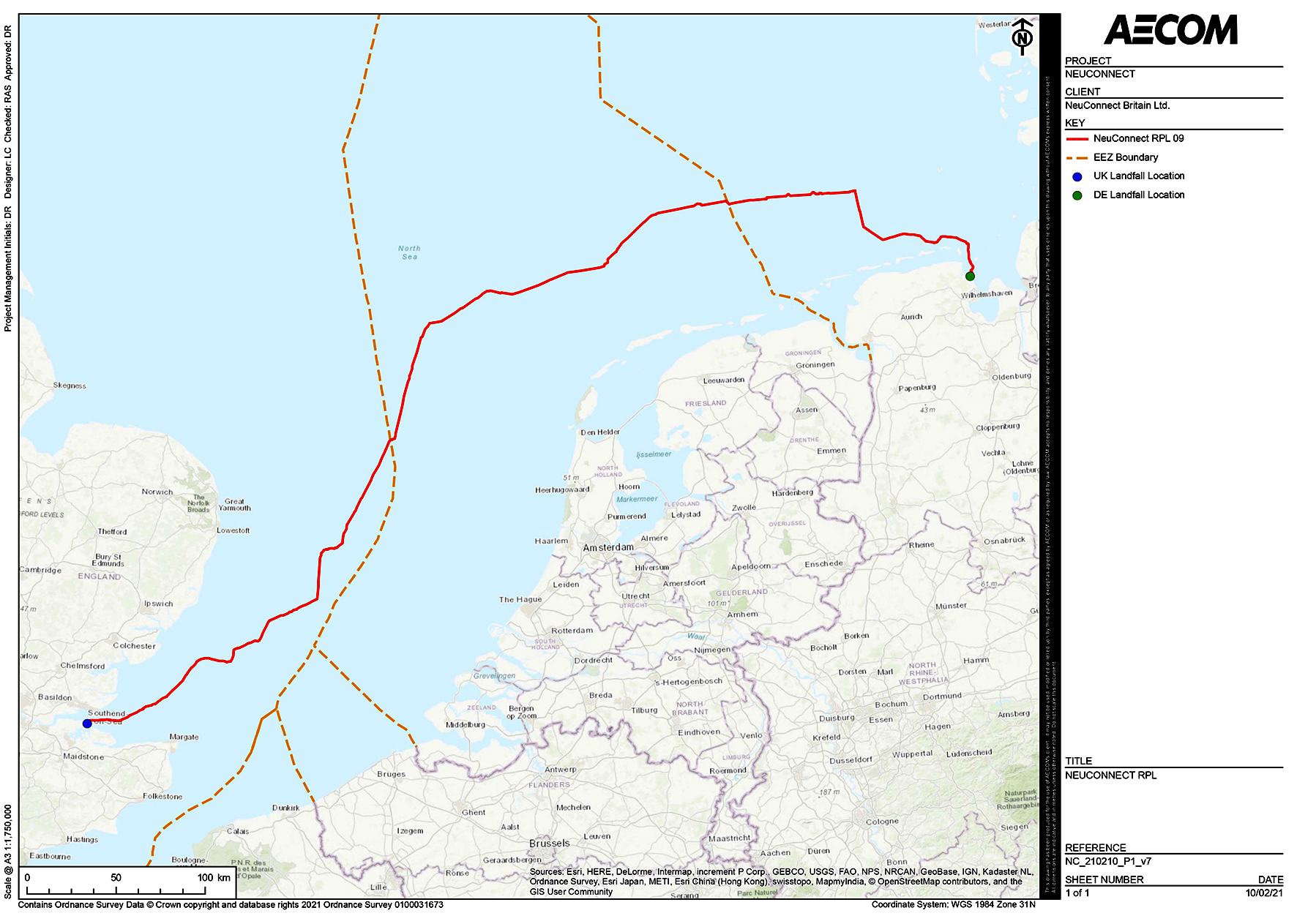Screen dimensions: 1297x924
Task: Click the reference number NC_210210_P1_v7
Action: (x=1107, y=861)
